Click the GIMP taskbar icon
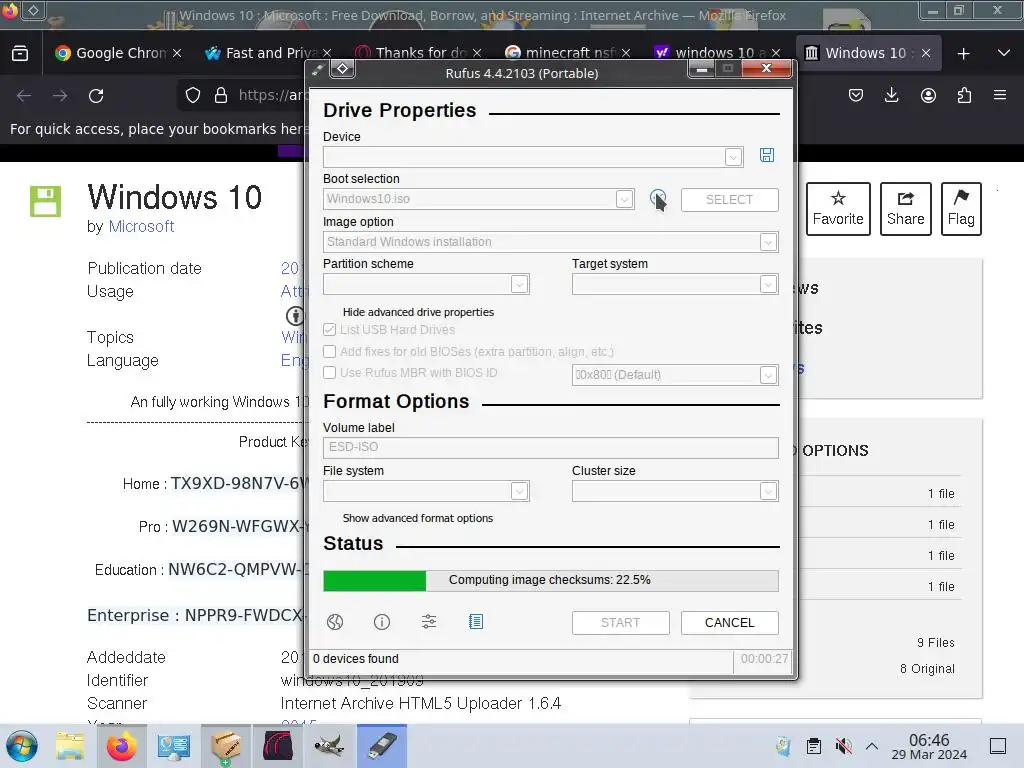This screenshot has height=768, width=1024. coord(329,746)
